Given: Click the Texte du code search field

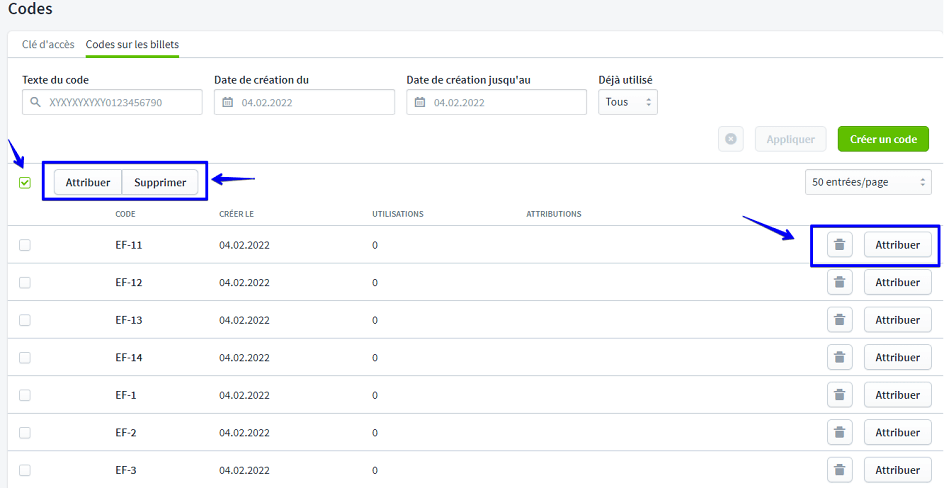Looking at the screenshot, I should 112,102.
